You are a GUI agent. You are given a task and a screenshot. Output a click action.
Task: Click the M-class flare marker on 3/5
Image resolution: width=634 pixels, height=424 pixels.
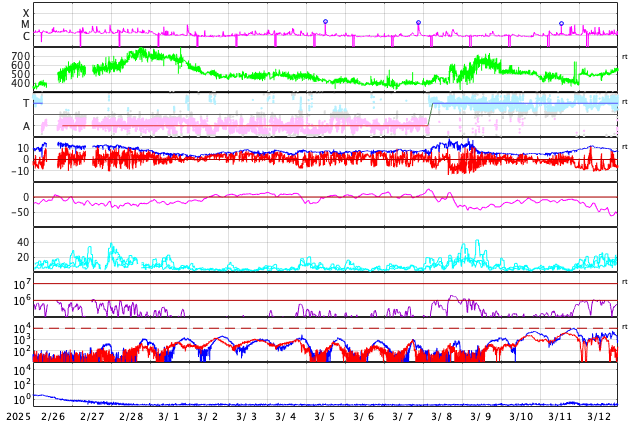click(x=325, y=21)
